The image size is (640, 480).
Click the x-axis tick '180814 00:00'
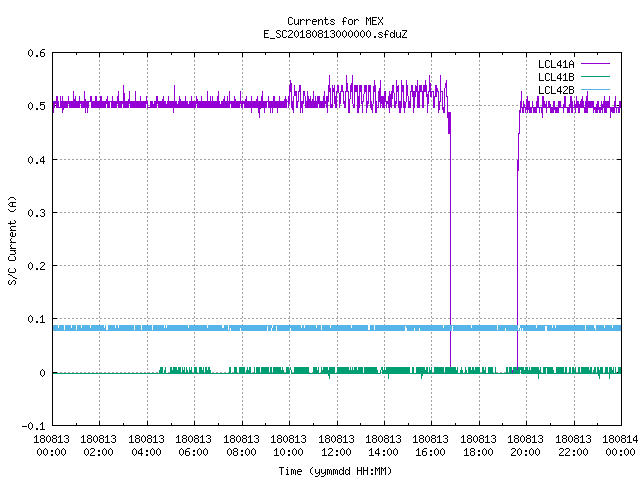click(x=620, y=445)
